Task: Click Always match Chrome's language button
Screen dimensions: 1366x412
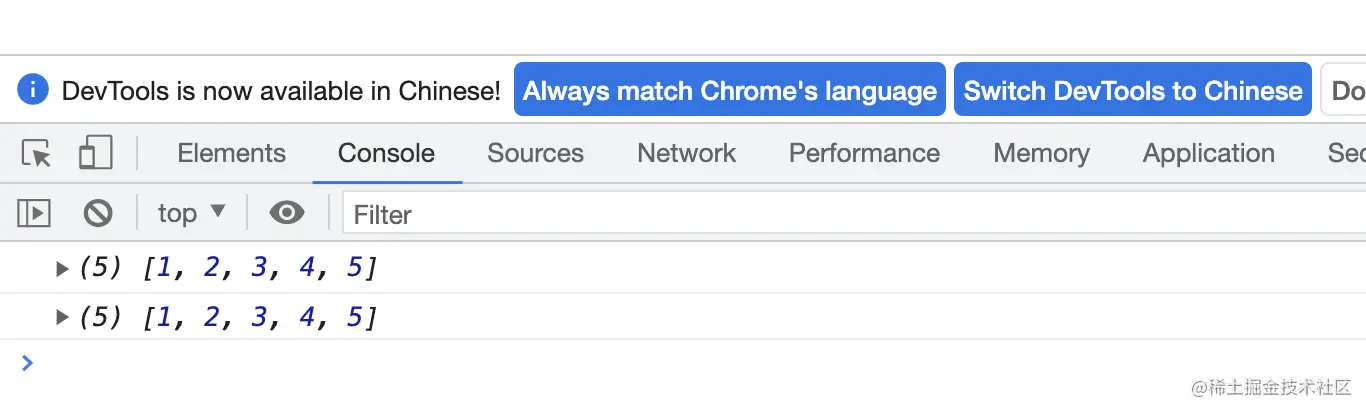Action: coord(729,91)
